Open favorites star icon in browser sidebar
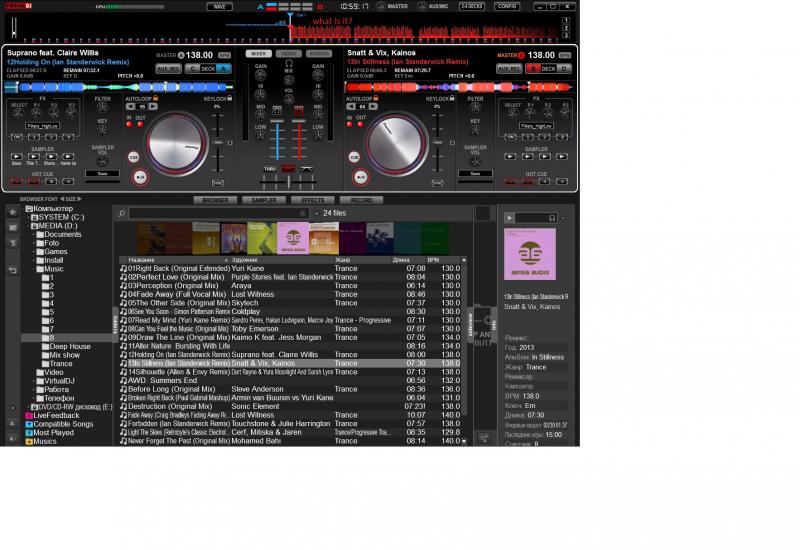The width and height of the screenshot is (800, 550). coord(13,212)
